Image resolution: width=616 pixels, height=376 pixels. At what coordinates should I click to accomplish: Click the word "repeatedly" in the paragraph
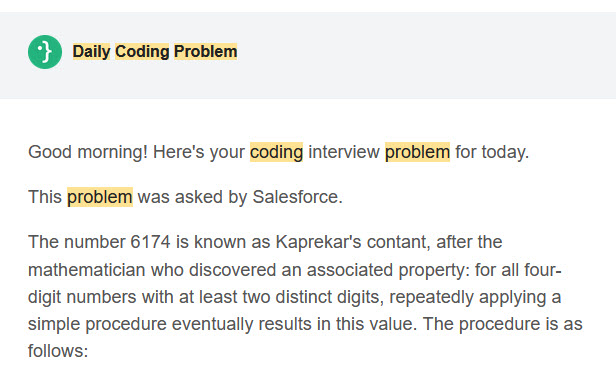(x=431, y=297)
